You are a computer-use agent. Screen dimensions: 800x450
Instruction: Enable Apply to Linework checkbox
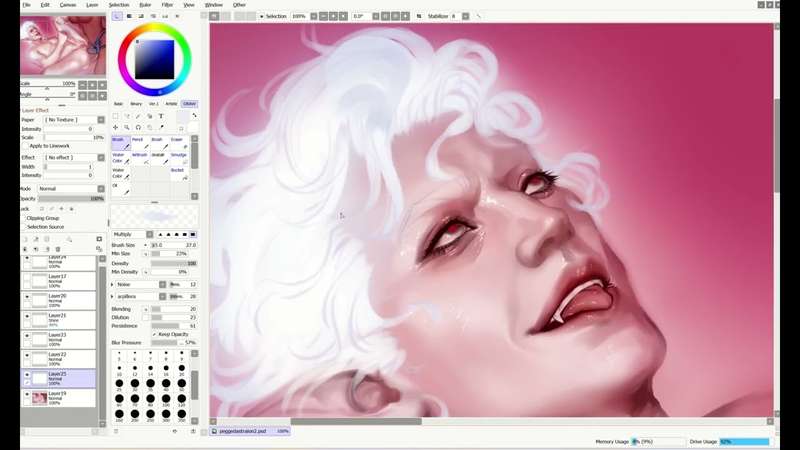coord(26,146)
